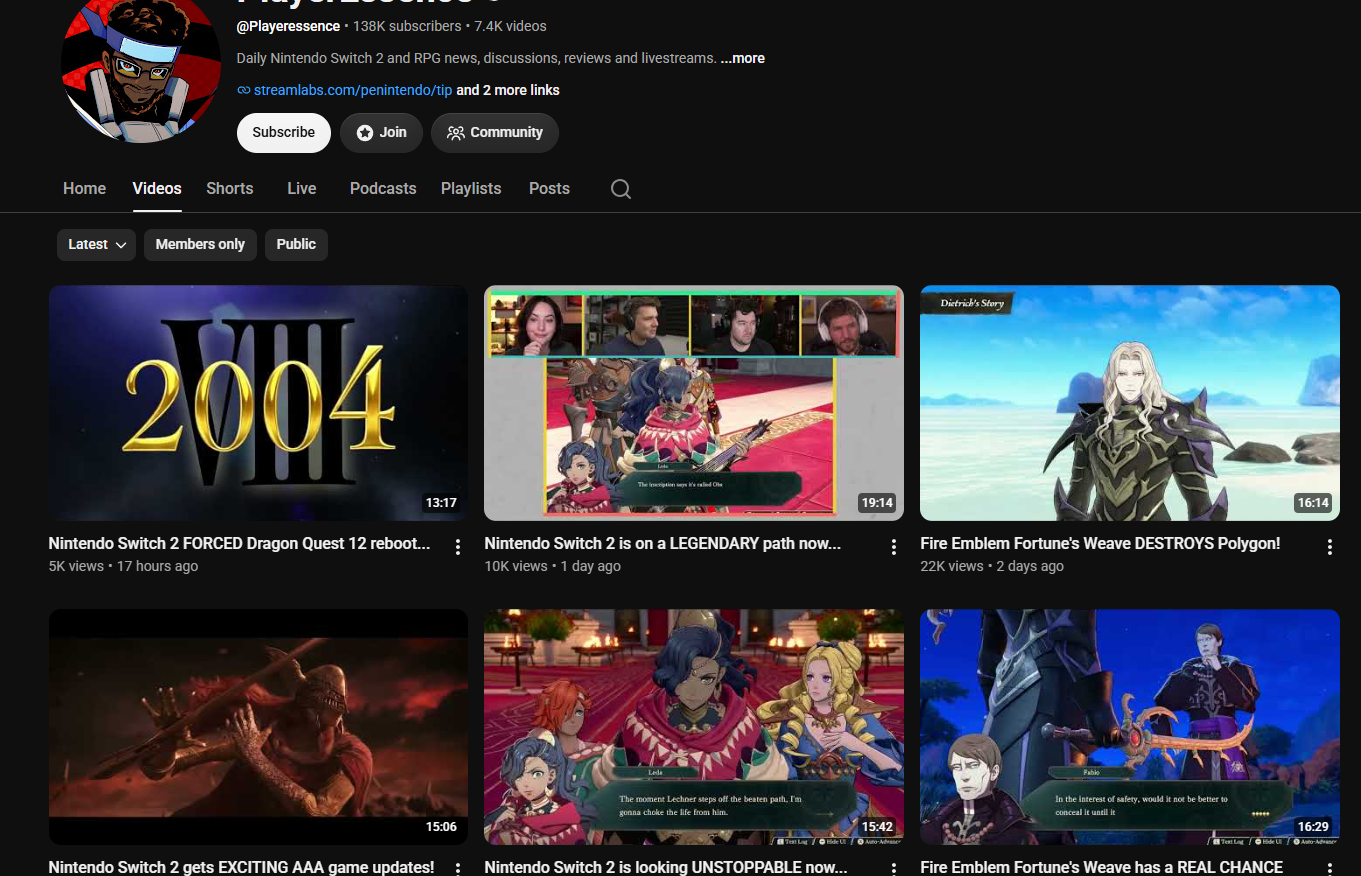Open title "Nintendo Switch 2 is looking UNSTOPPABLE now..."

(666, 867)
